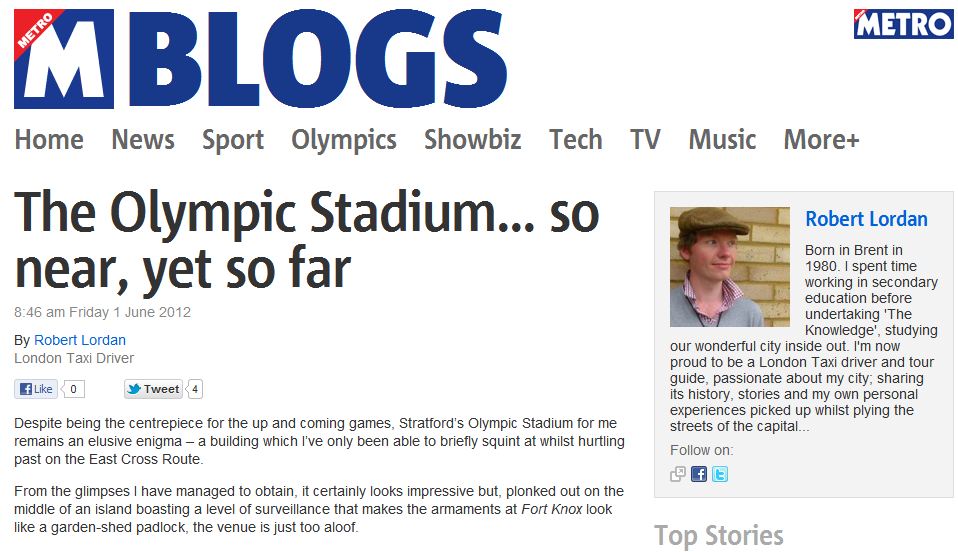This screenshot has height=552, width=958.
Task: Click the Metro Blogs logo
Action: coord(260,59)
